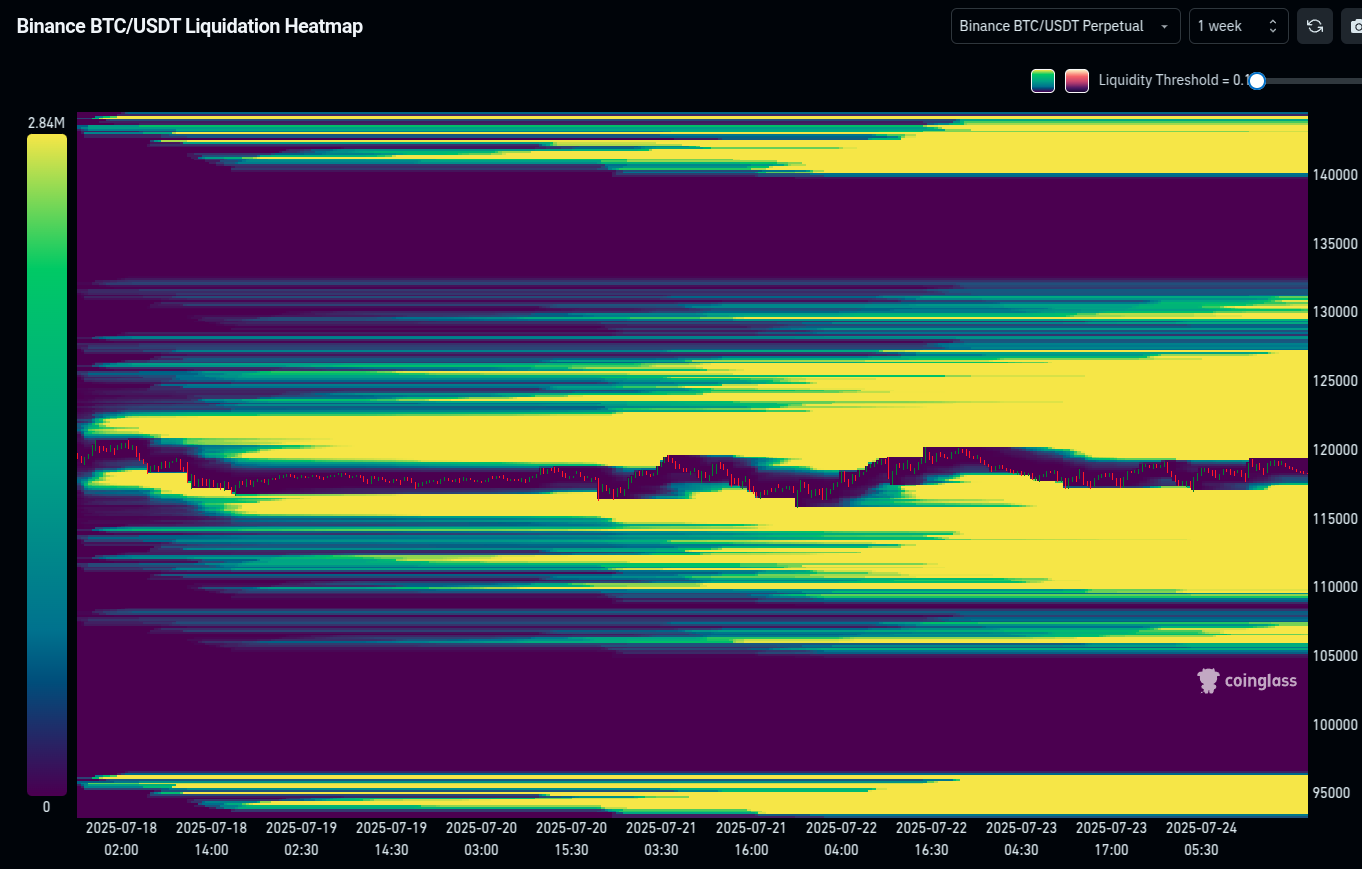Refresh the liquidation heatmap data
1362x869 pixels.
coord(1315,26)
